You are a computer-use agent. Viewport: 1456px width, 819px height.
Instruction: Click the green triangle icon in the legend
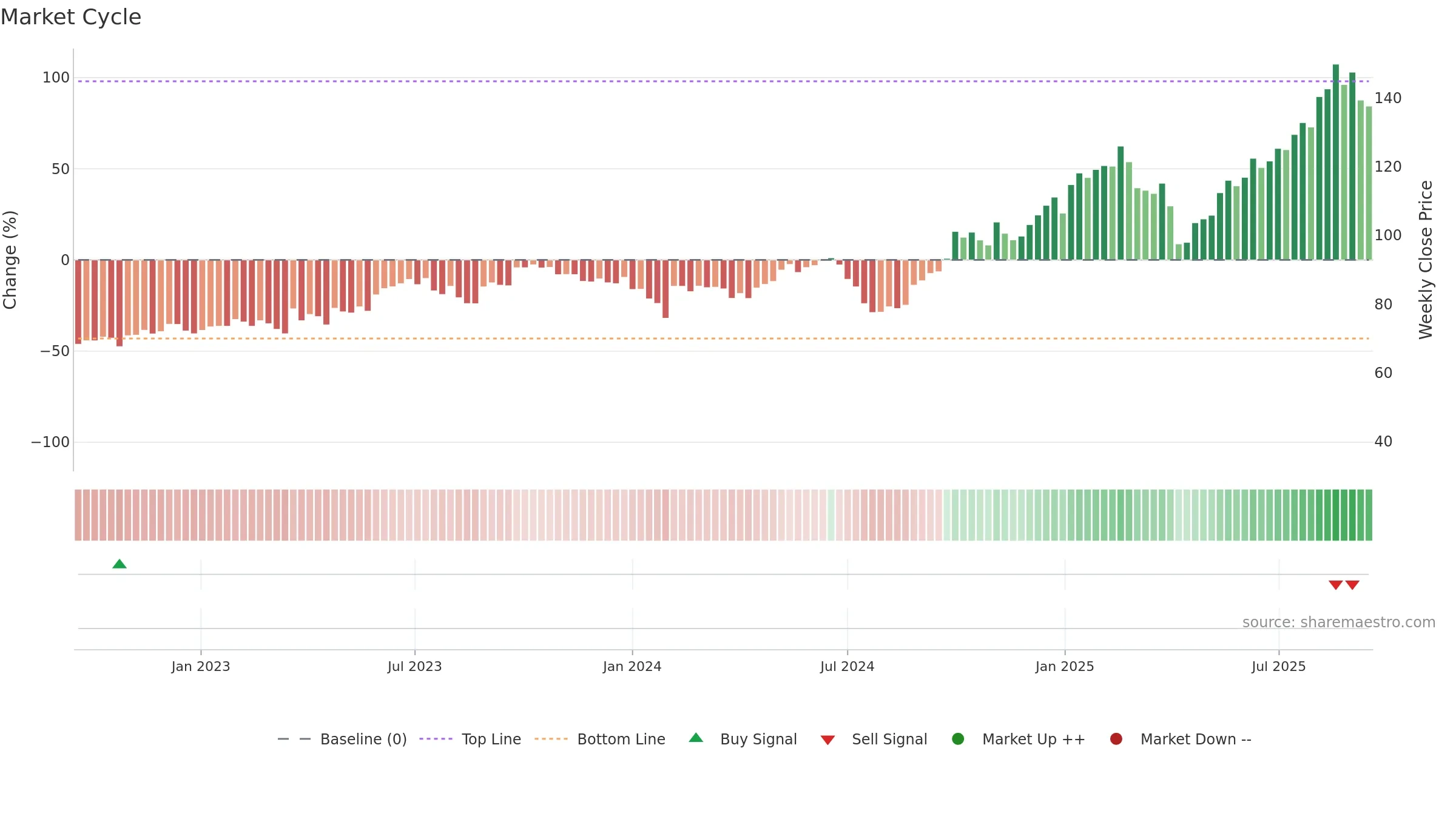click(x=696, y=738)
